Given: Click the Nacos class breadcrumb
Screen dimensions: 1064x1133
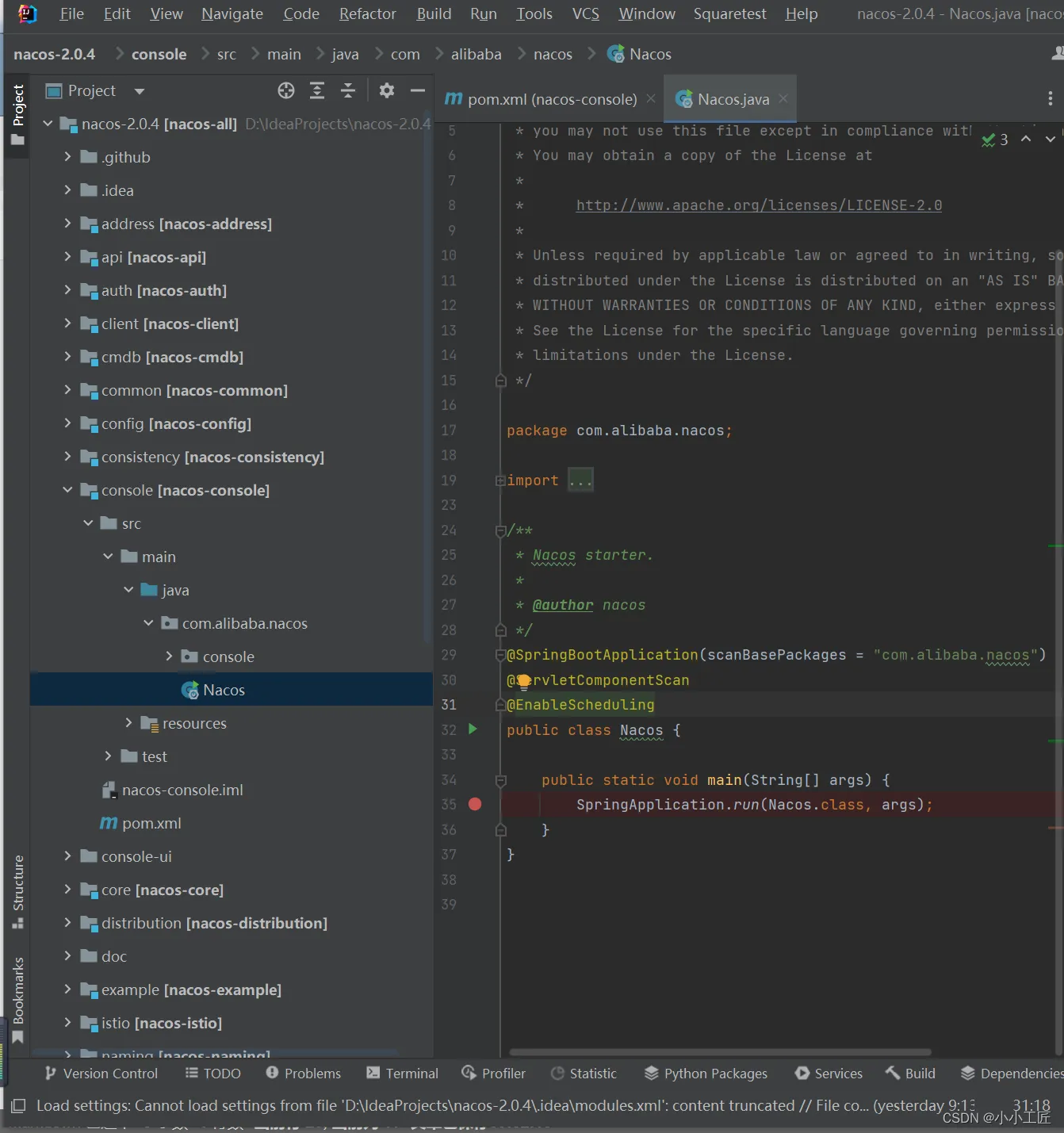Looking at the screenshot, I should [x=639, y=54].
